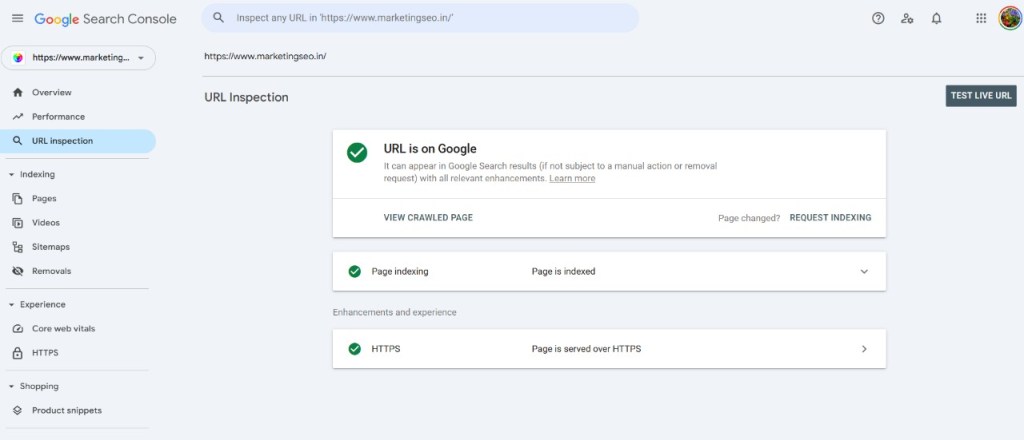Click the Videos icon in sidebar
Viewport: 1024px width, 440px height.
click(x=18, y=223)
